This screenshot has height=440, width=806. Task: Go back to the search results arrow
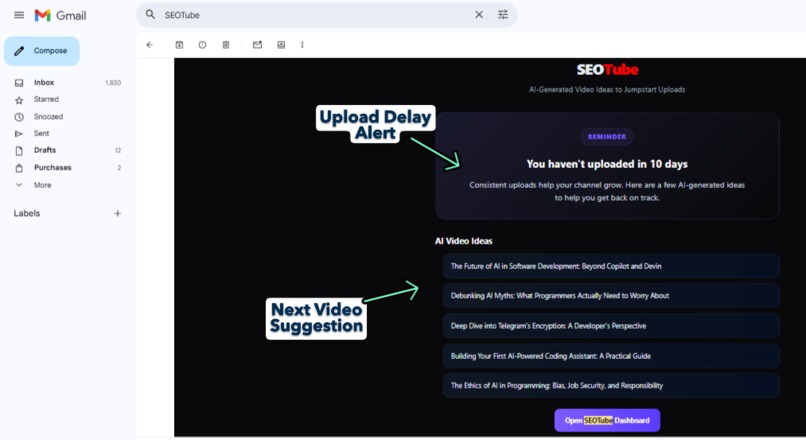point(150,45)
